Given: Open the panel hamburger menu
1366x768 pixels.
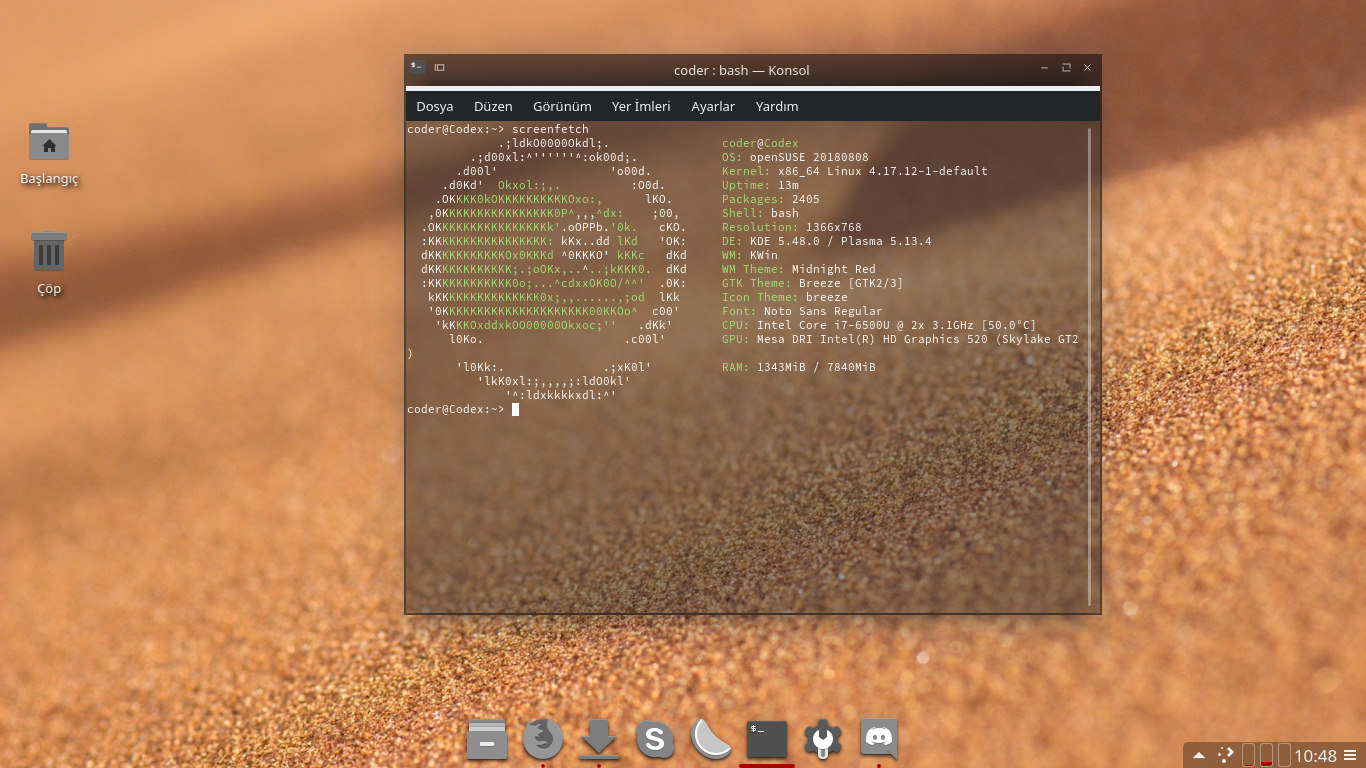Looking at the screenshot, I should click(1350, 755).
